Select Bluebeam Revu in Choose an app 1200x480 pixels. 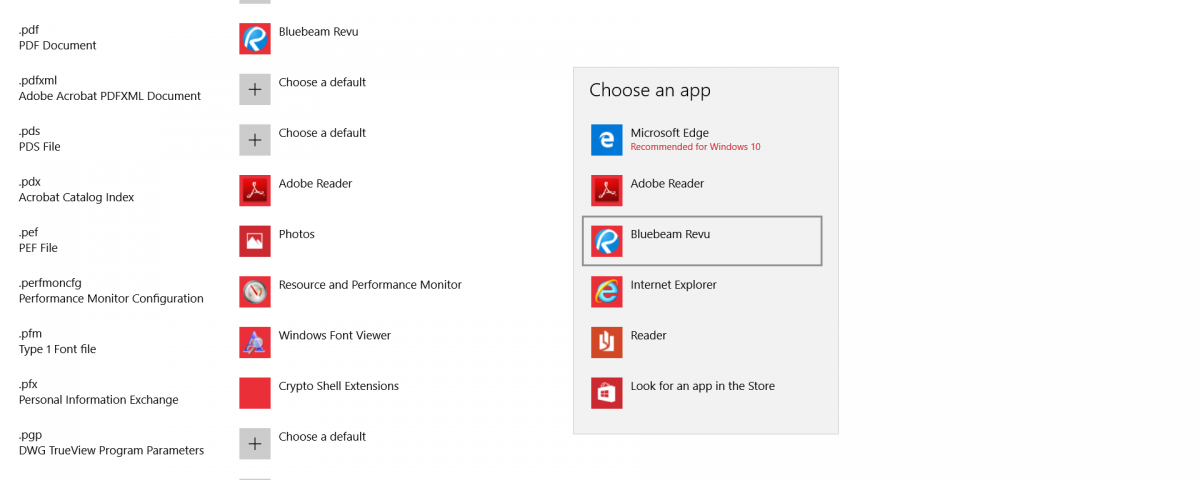(x=702, y=241)
